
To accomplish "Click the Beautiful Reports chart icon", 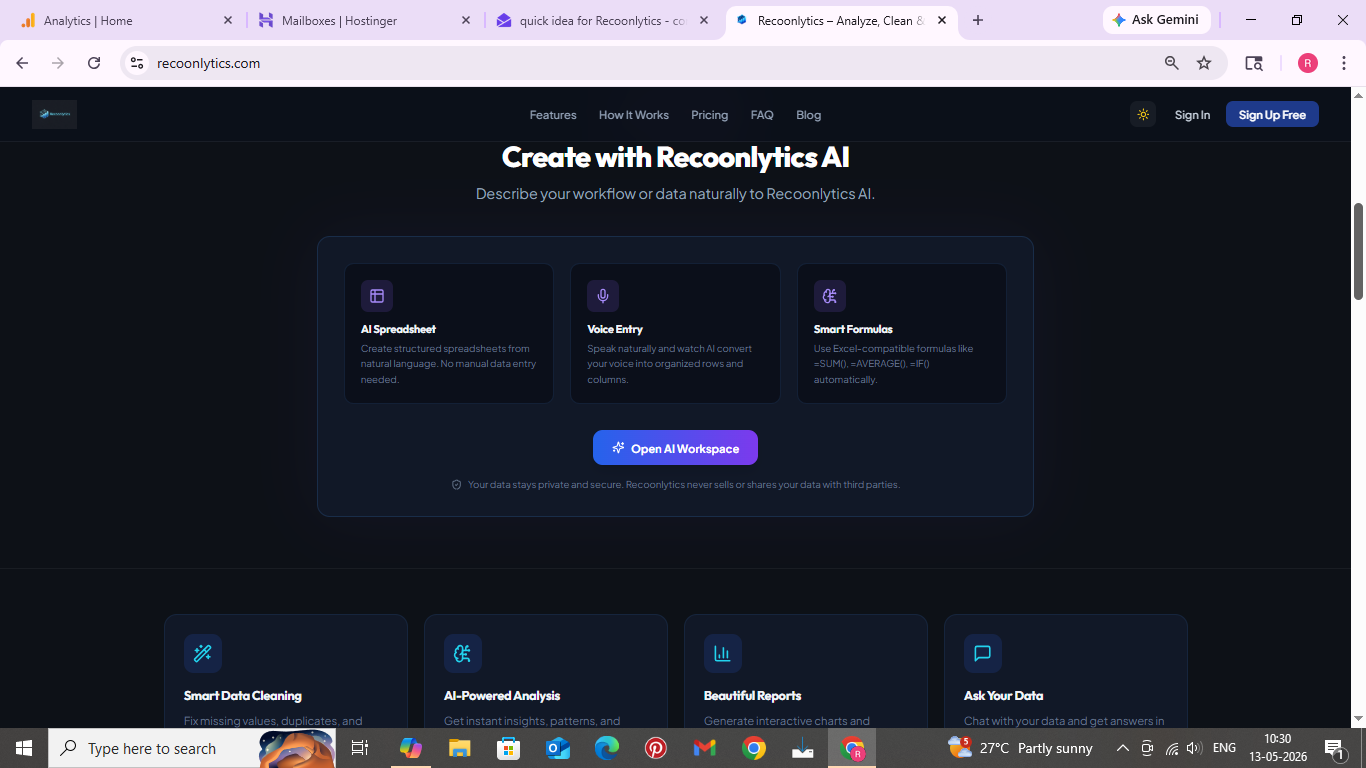I will tap(723, 654).
